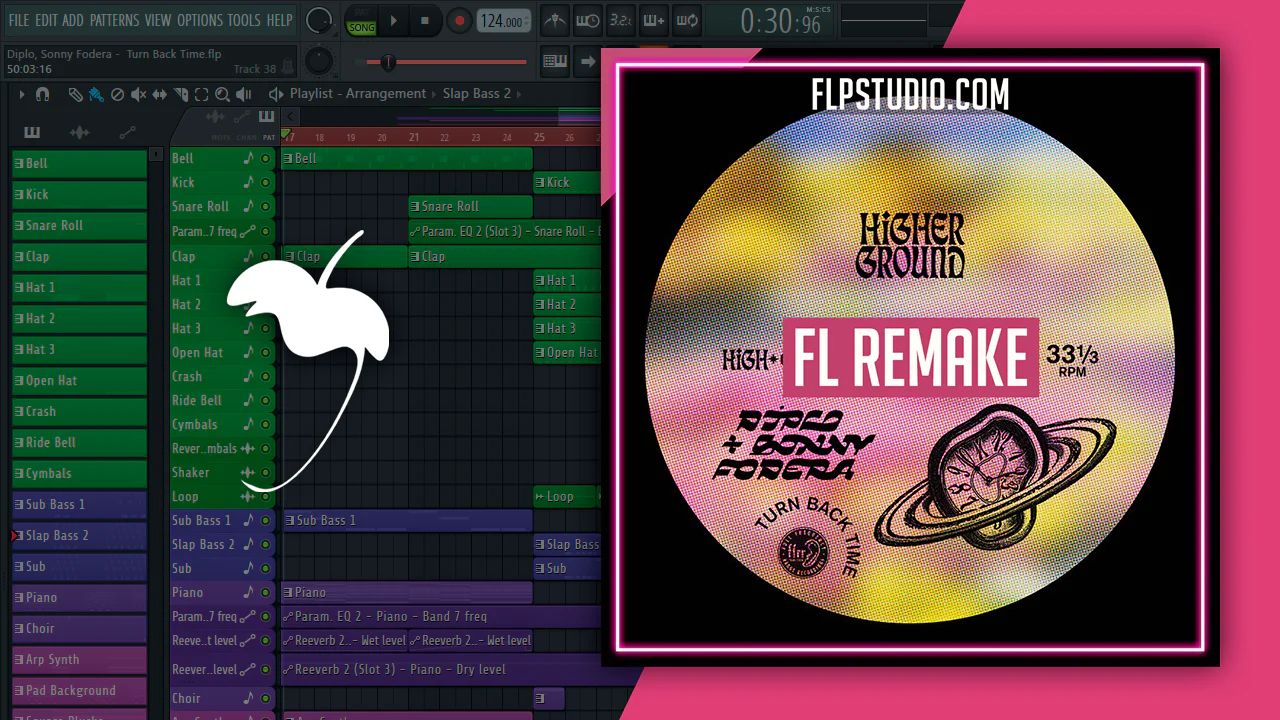This screenshot has width=1280, height=720.
Task: Mute the Bell track
Action: click(266, 159)
